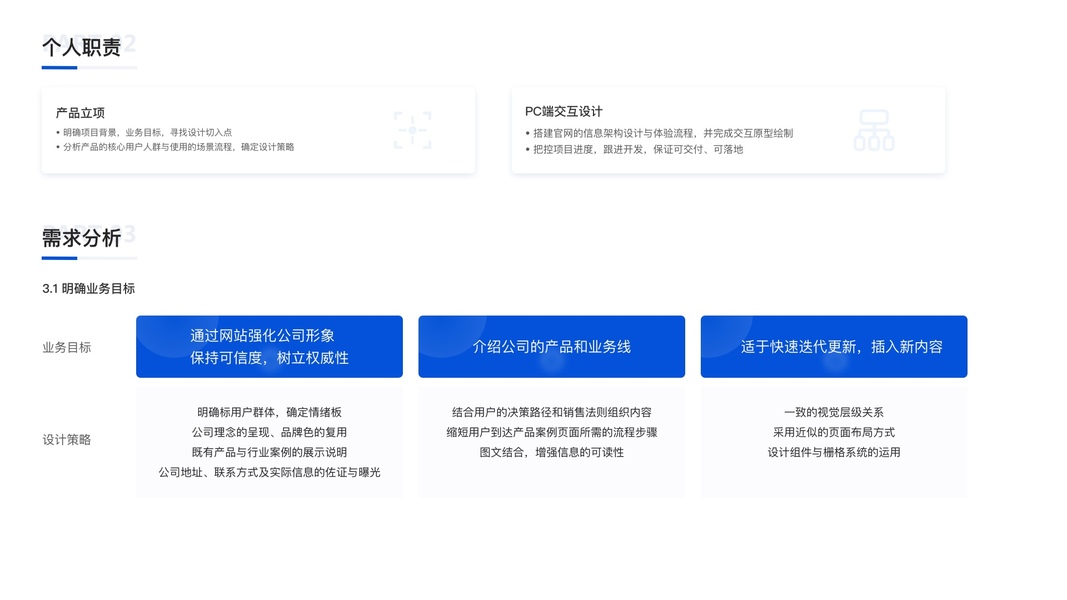Select the 个人职责 section heading
The image size is (1067, 600).
coord(82,47)
